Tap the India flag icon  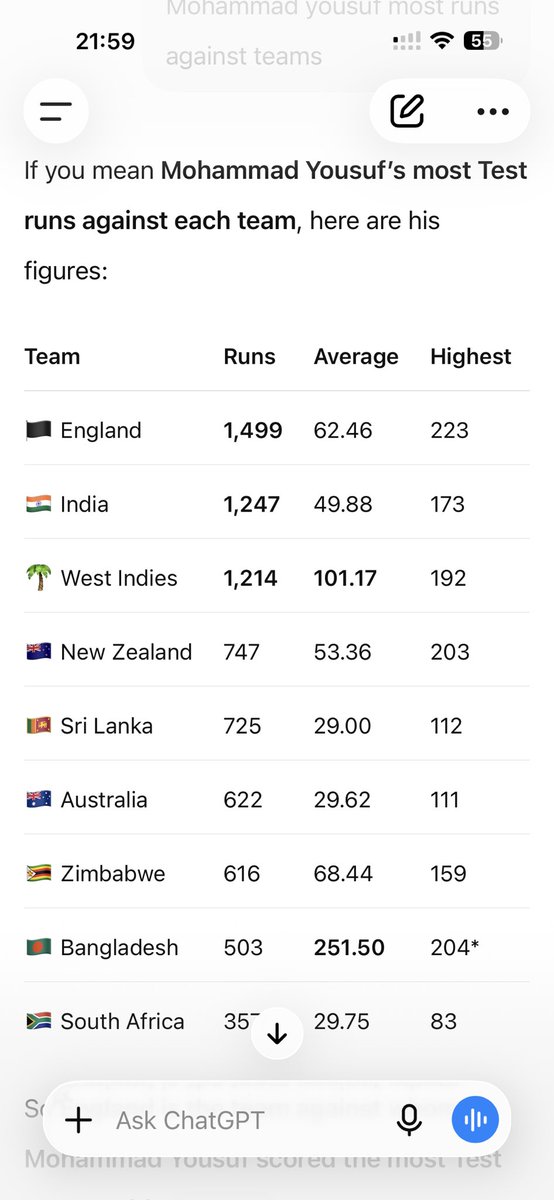point(38,504)
